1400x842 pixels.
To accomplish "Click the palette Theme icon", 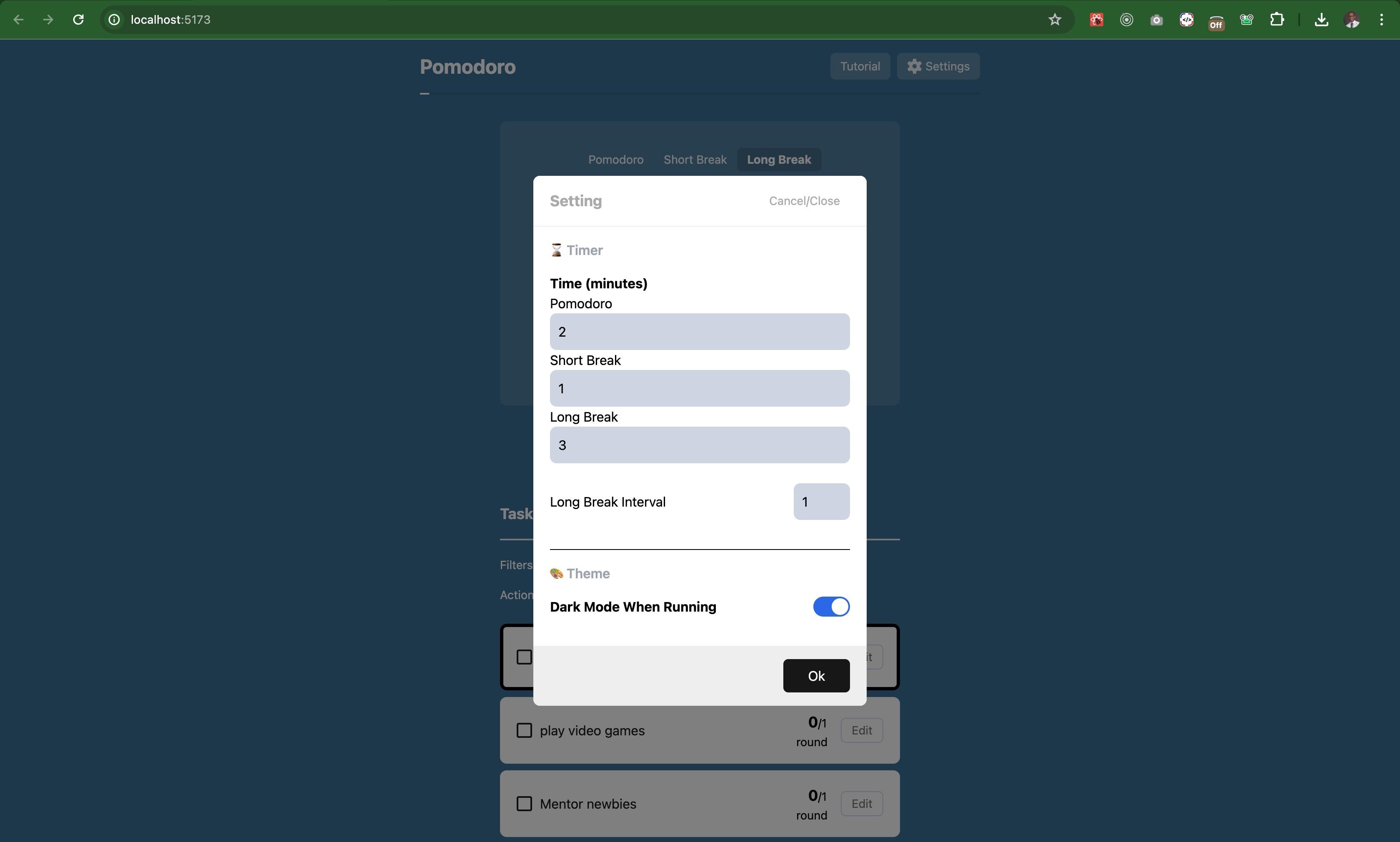I will click(x=556, y=573).
